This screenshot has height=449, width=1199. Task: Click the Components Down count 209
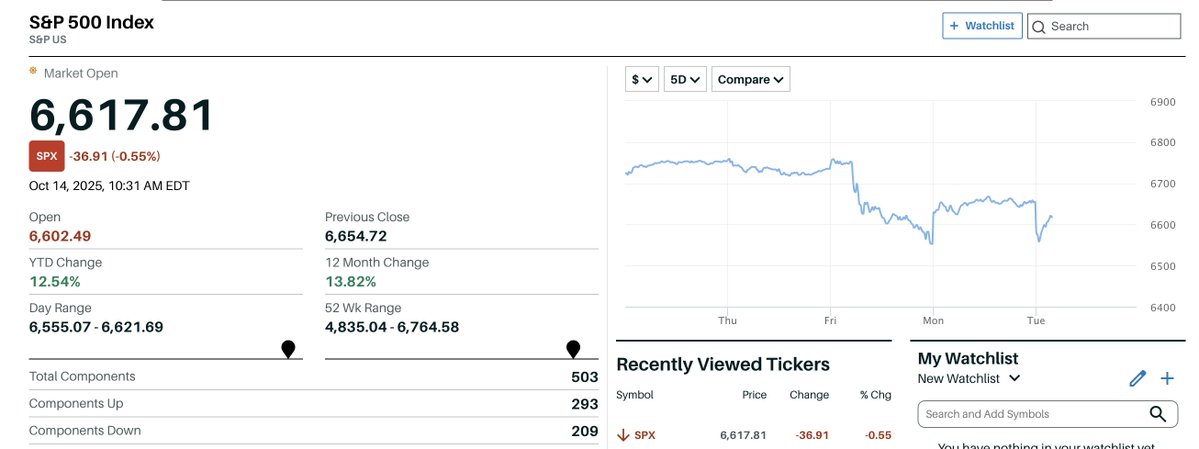[x=584, y=431]
